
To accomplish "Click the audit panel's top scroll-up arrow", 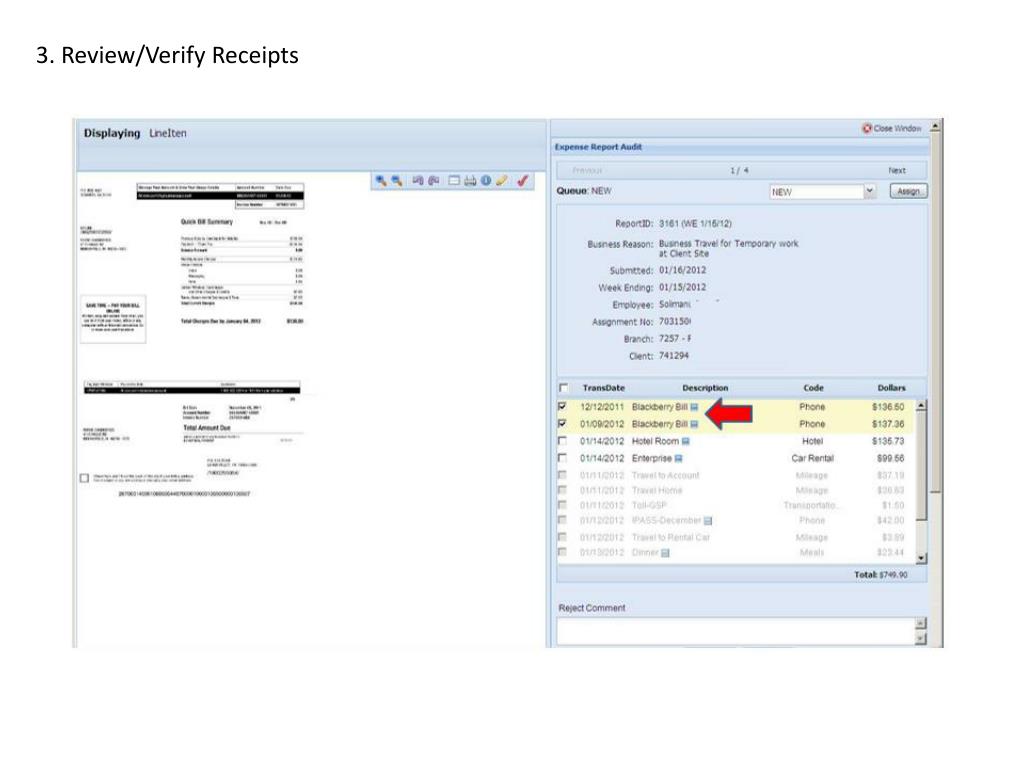I will point(935,126).
